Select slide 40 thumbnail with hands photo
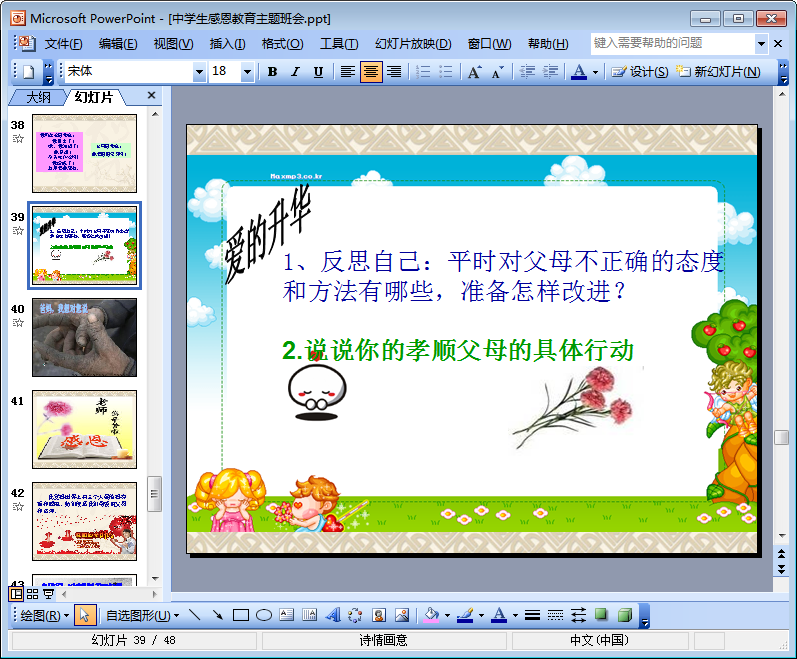The width and height of the screenshot is (797, 659). [84, 337]
